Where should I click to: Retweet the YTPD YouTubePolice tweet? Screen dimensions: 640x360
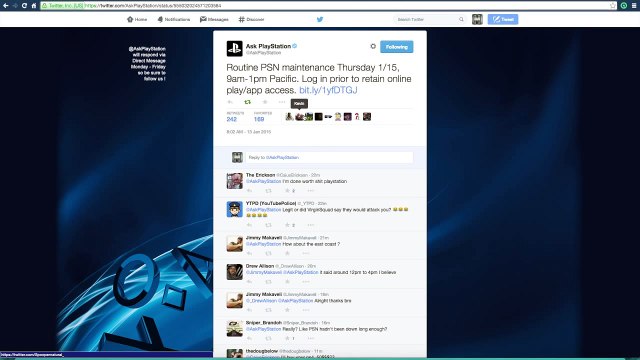point(268,225)
